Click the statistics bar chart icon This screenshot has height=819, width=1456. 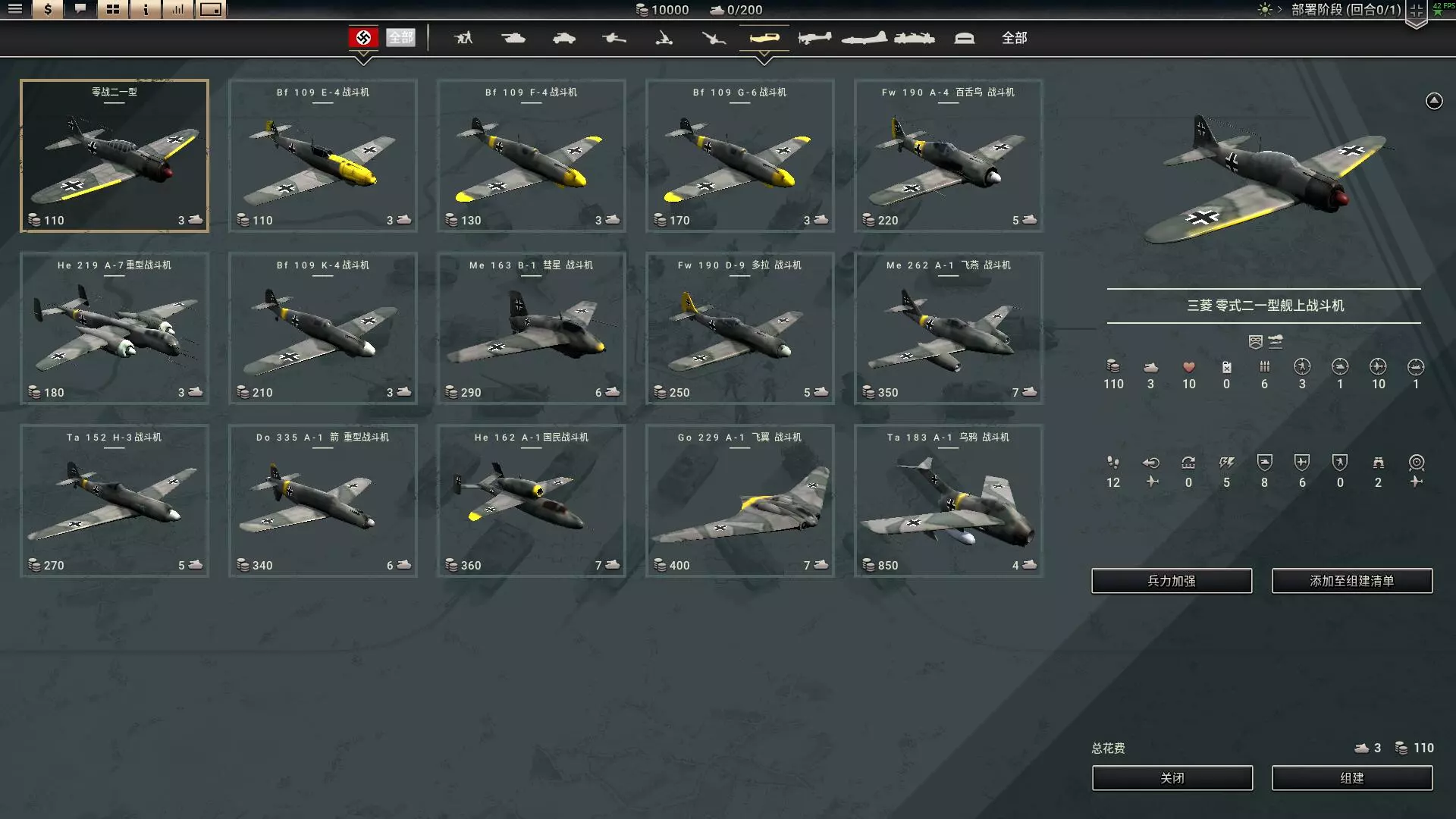(x=178, y=9)
